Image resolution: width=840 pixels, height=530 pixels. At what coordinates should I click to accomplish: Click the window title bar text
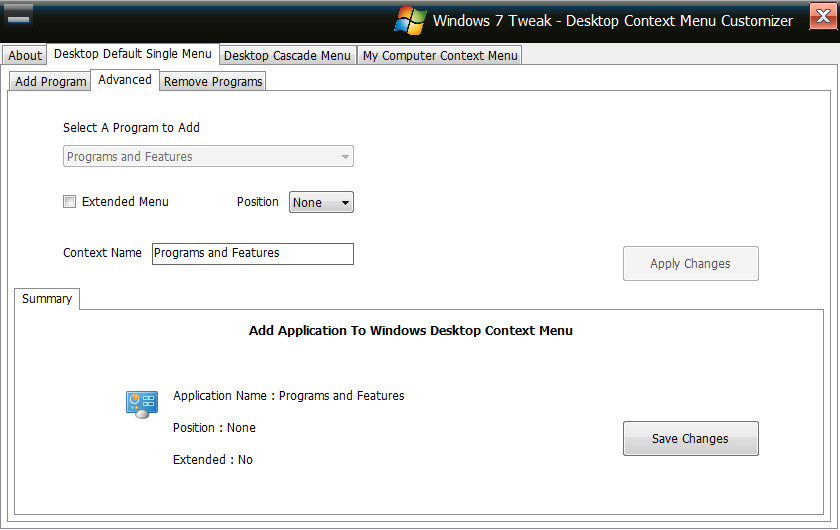click(612, 21)
